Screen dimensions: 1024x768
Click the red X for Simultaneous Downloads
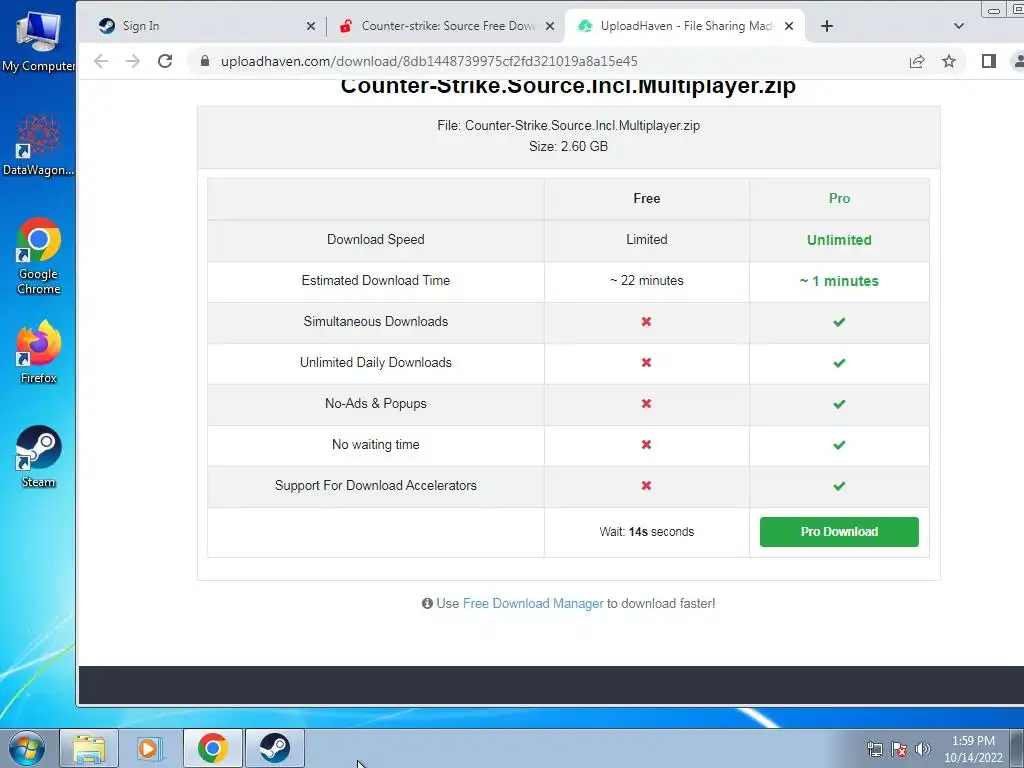click(646, 322)
